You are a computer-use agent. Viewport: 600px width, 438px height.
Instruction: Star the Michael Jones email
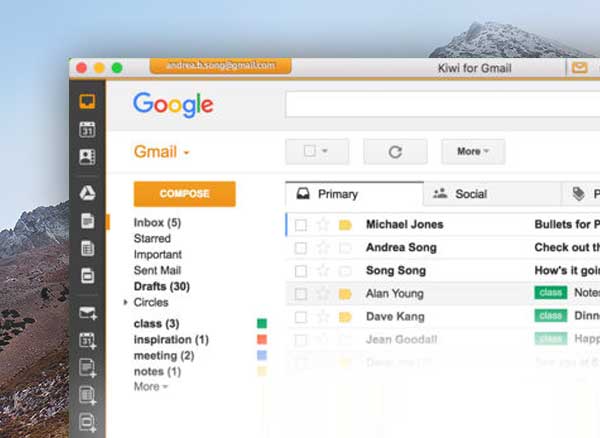tap(323, 225)
